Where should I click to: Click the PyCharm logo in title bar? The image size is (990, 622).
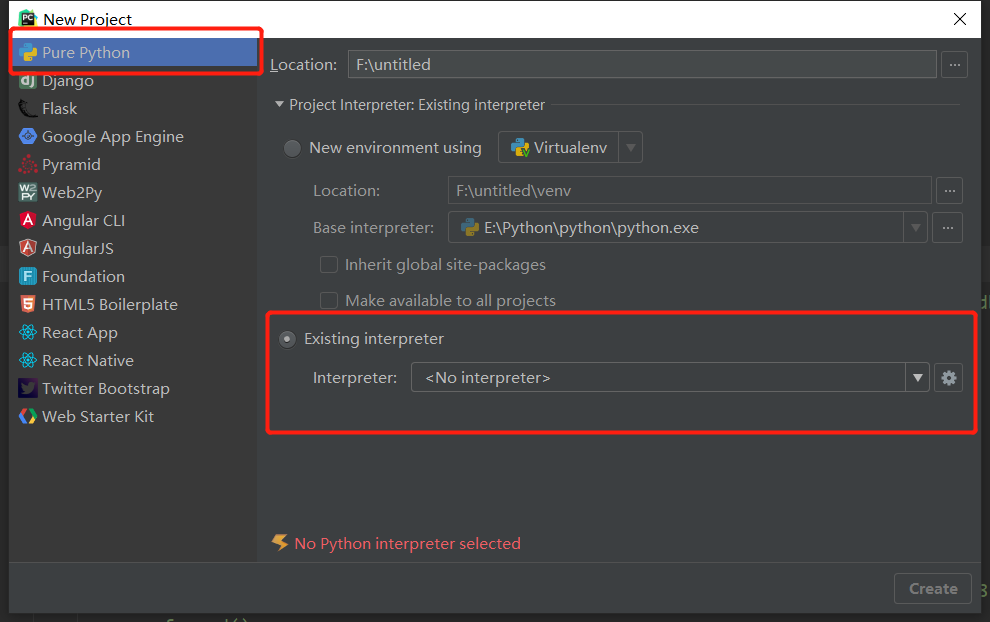tap(28, 18)
